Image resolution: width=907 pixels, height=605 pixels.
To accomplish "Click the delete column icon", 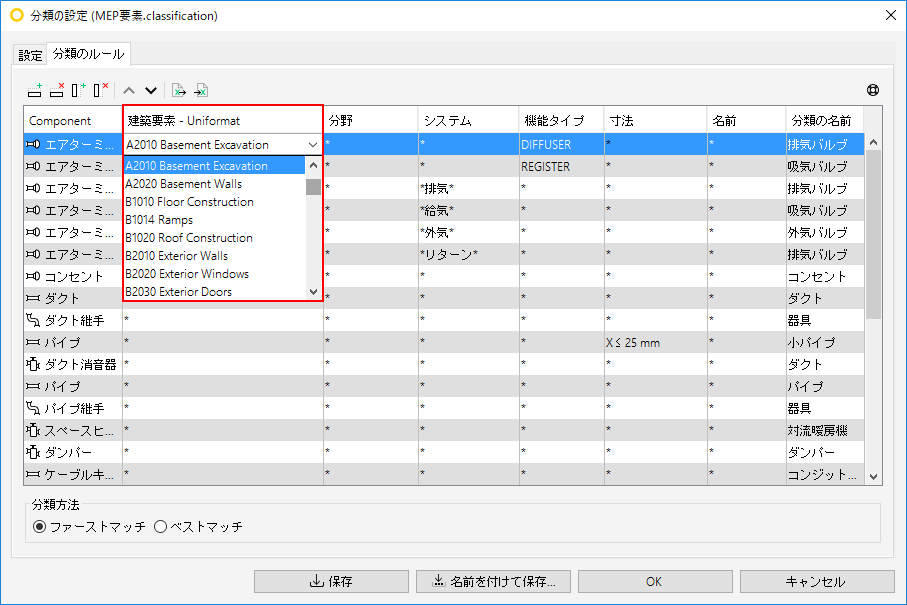I will [101, 90].
